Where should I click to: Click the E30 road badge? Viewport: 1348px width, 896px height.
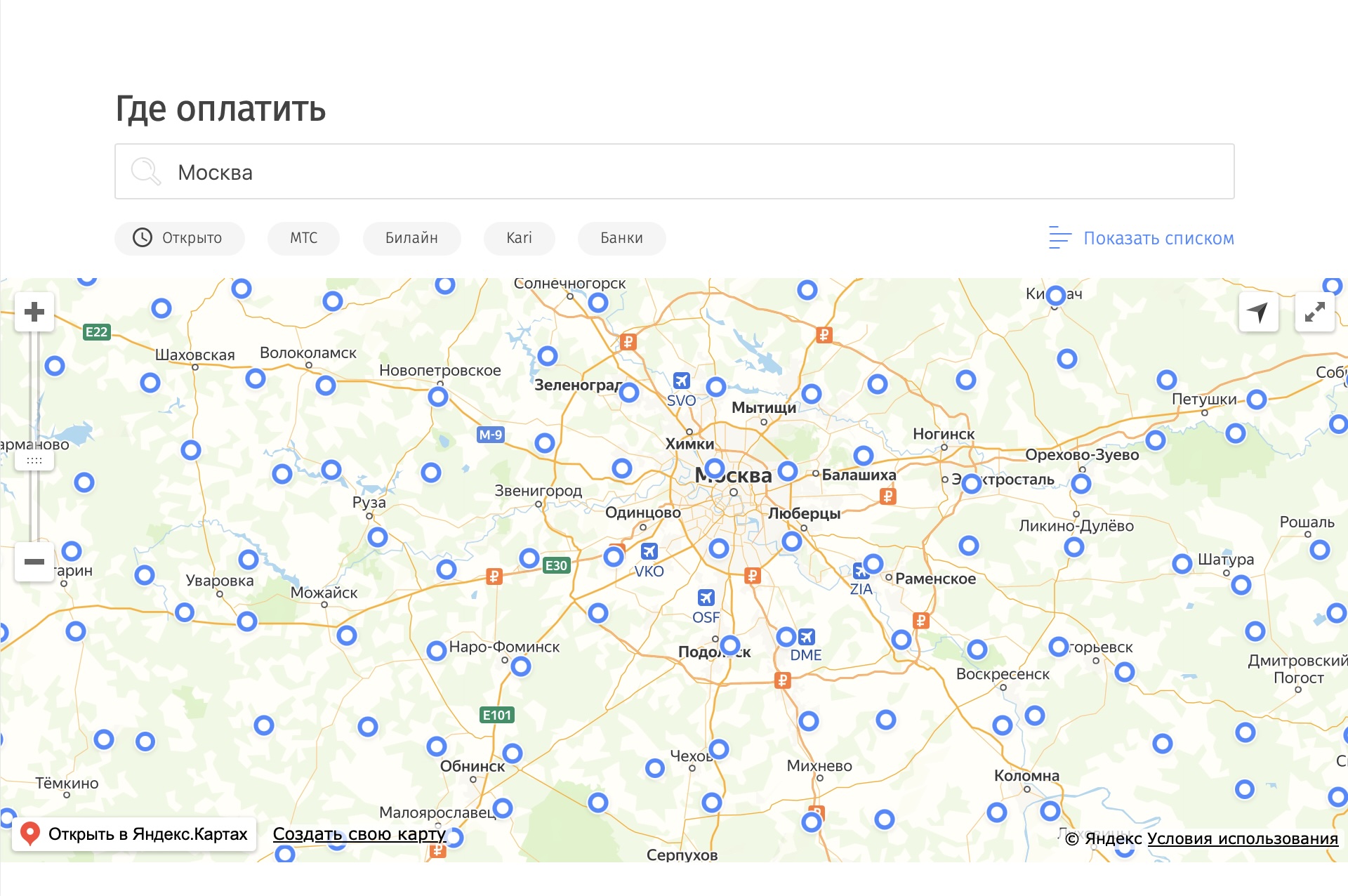(x=556, y=565)
